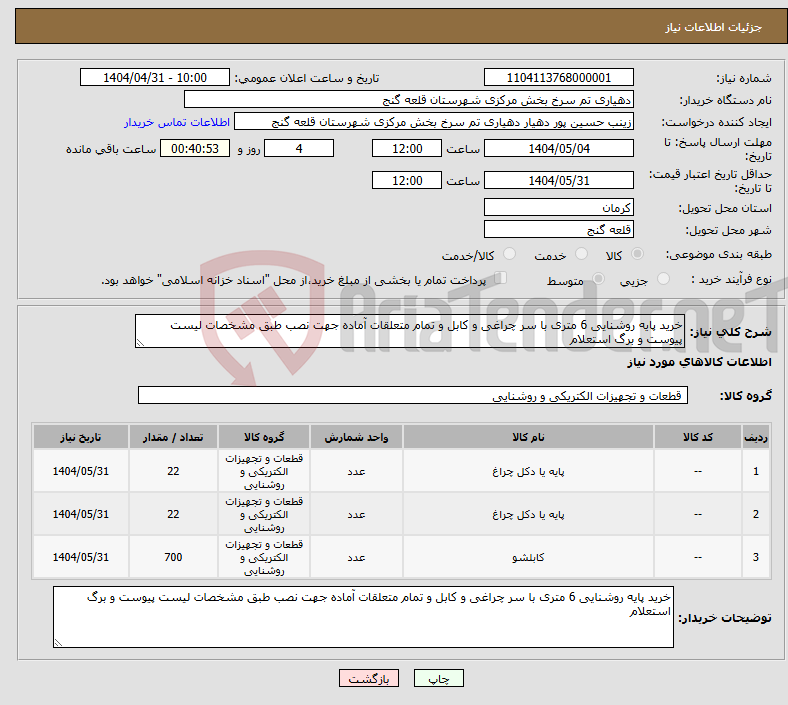Viewport: 788px width, 705px height.
Task: Click the نام کالا column header
Action: 528,437
